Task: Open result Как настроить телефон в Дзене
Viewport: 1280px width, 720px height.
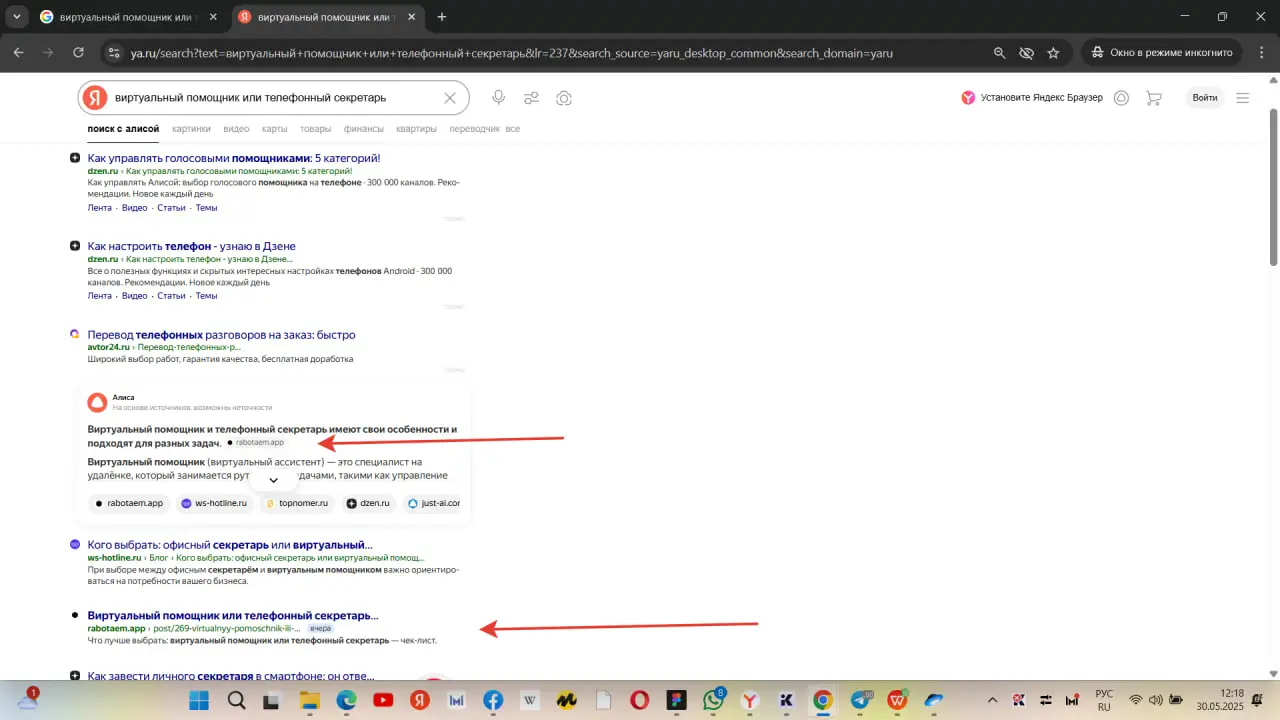Action: click(x=192, y=246)
